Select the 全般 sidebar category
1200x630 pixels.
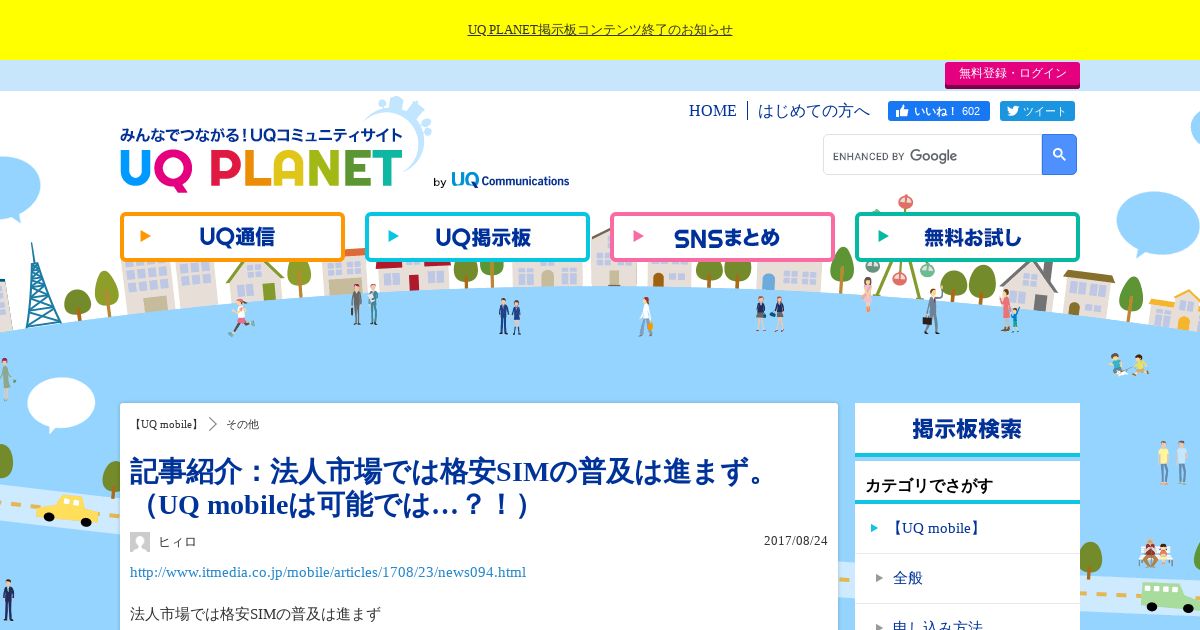pos(967,578)
